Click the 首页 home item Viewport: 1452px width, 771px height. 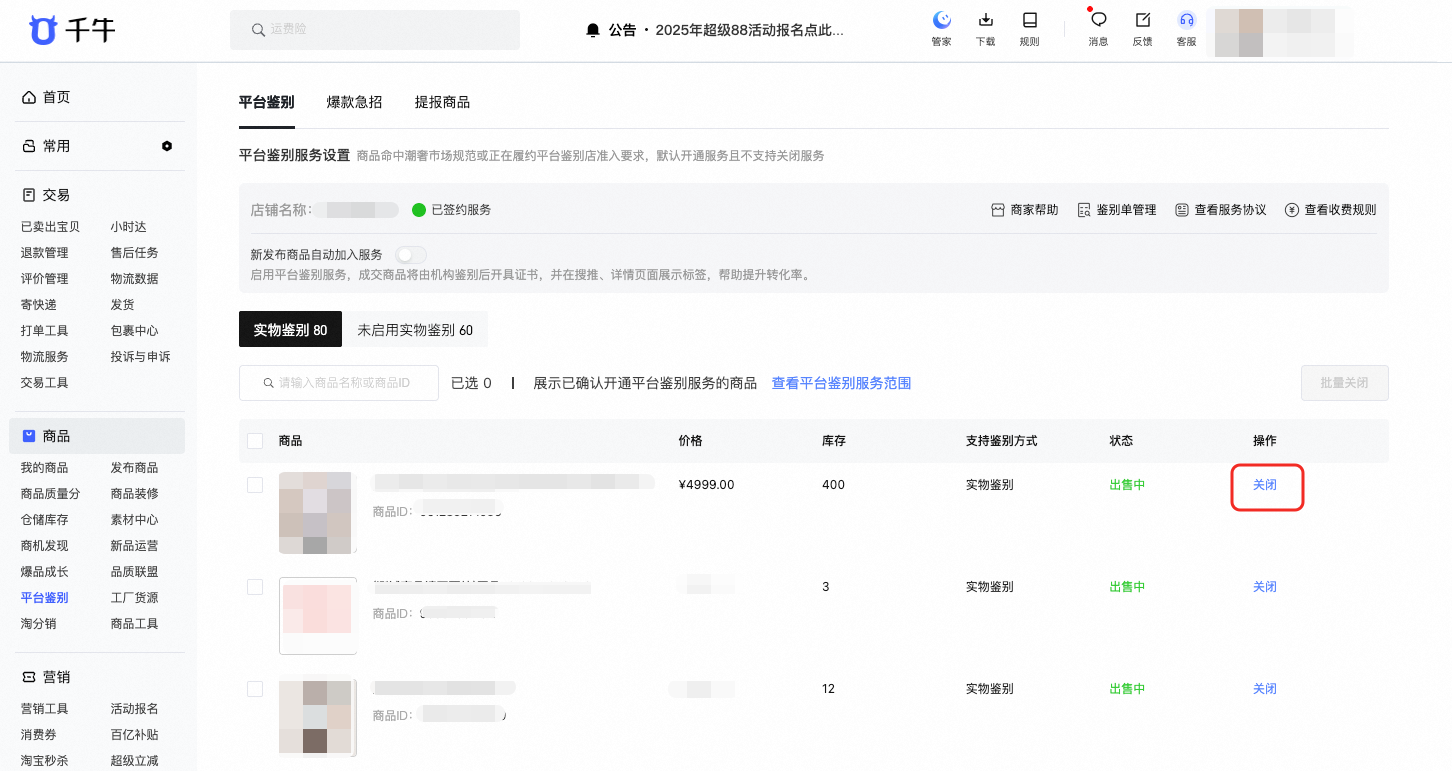pyautogui.click(x=46, y=97)
